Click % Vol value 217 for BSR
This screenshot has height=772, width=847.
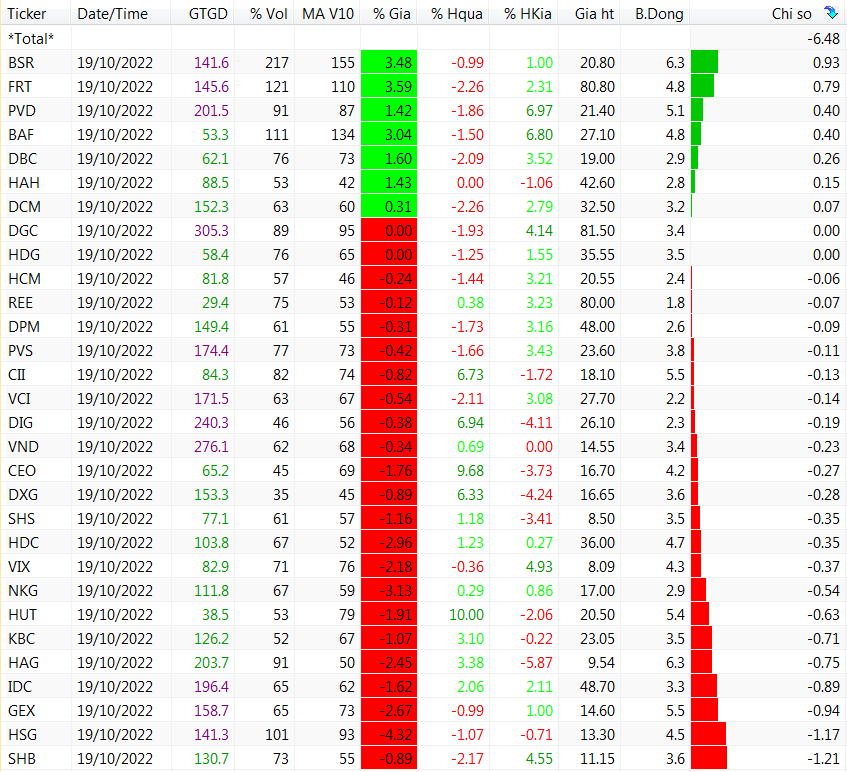[277, 63]
